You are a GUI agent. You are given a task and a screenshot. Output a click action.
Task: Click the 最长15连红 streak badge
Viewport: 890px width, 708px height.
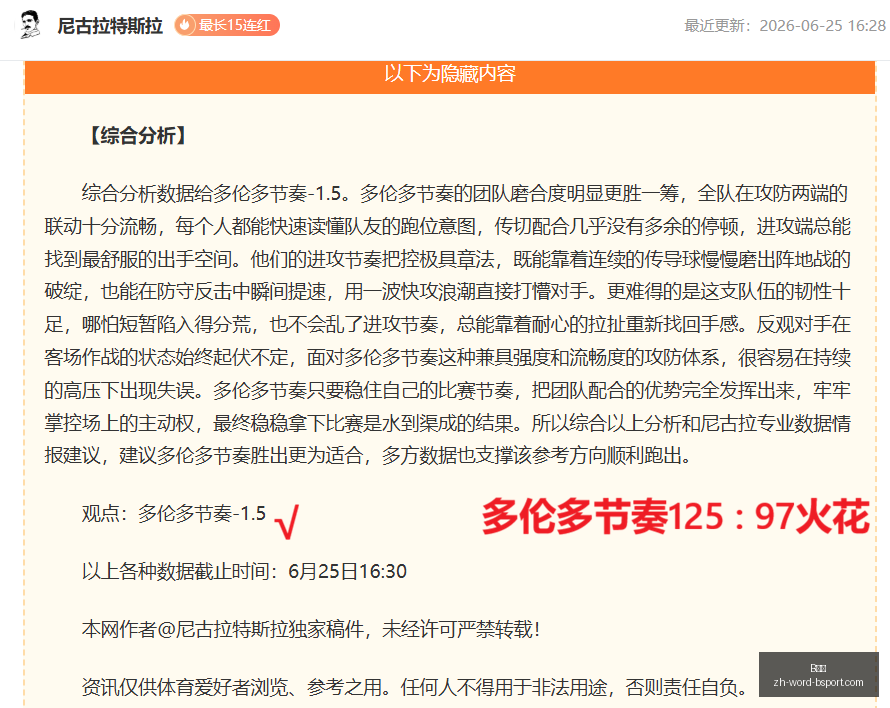[226, 25]
